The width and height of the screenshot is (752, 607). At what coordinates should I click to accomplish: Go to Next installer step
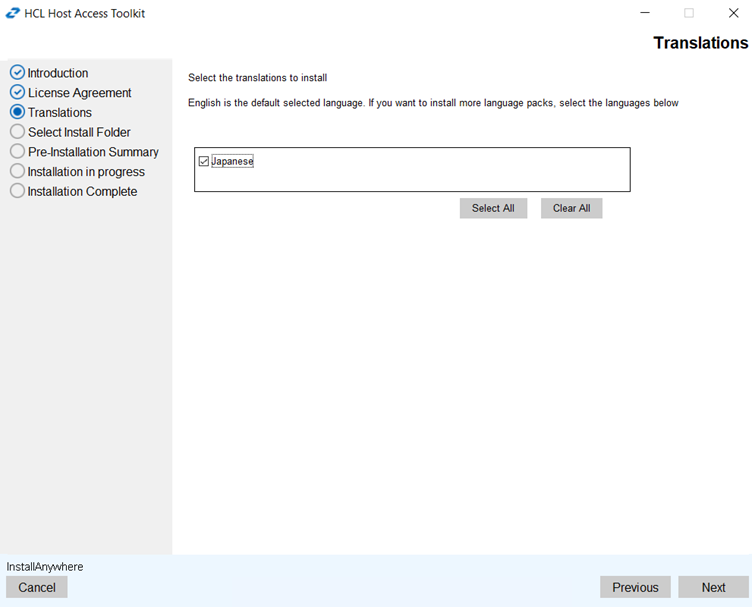click(713, 587)
